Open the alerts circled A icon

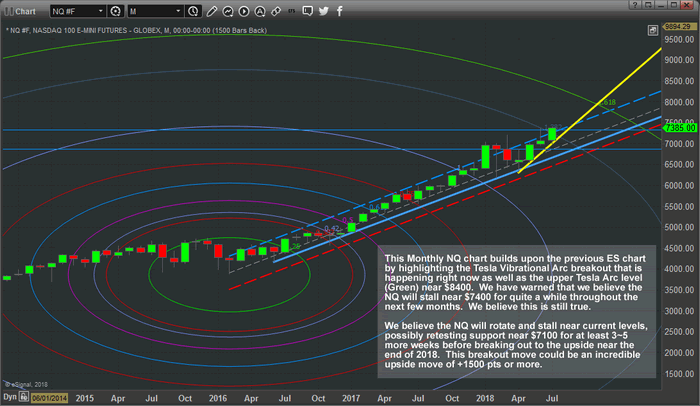pos(260,11)
